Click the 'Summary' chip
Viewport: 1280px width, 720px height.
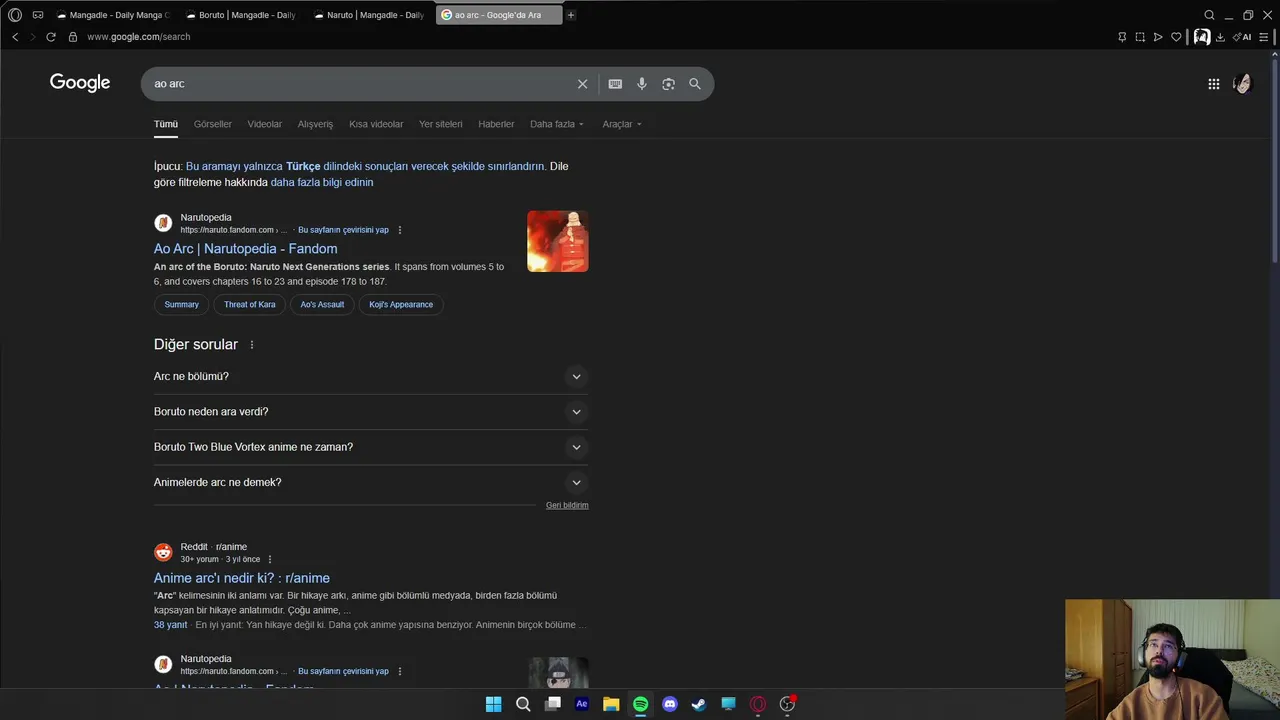(182, 305)
